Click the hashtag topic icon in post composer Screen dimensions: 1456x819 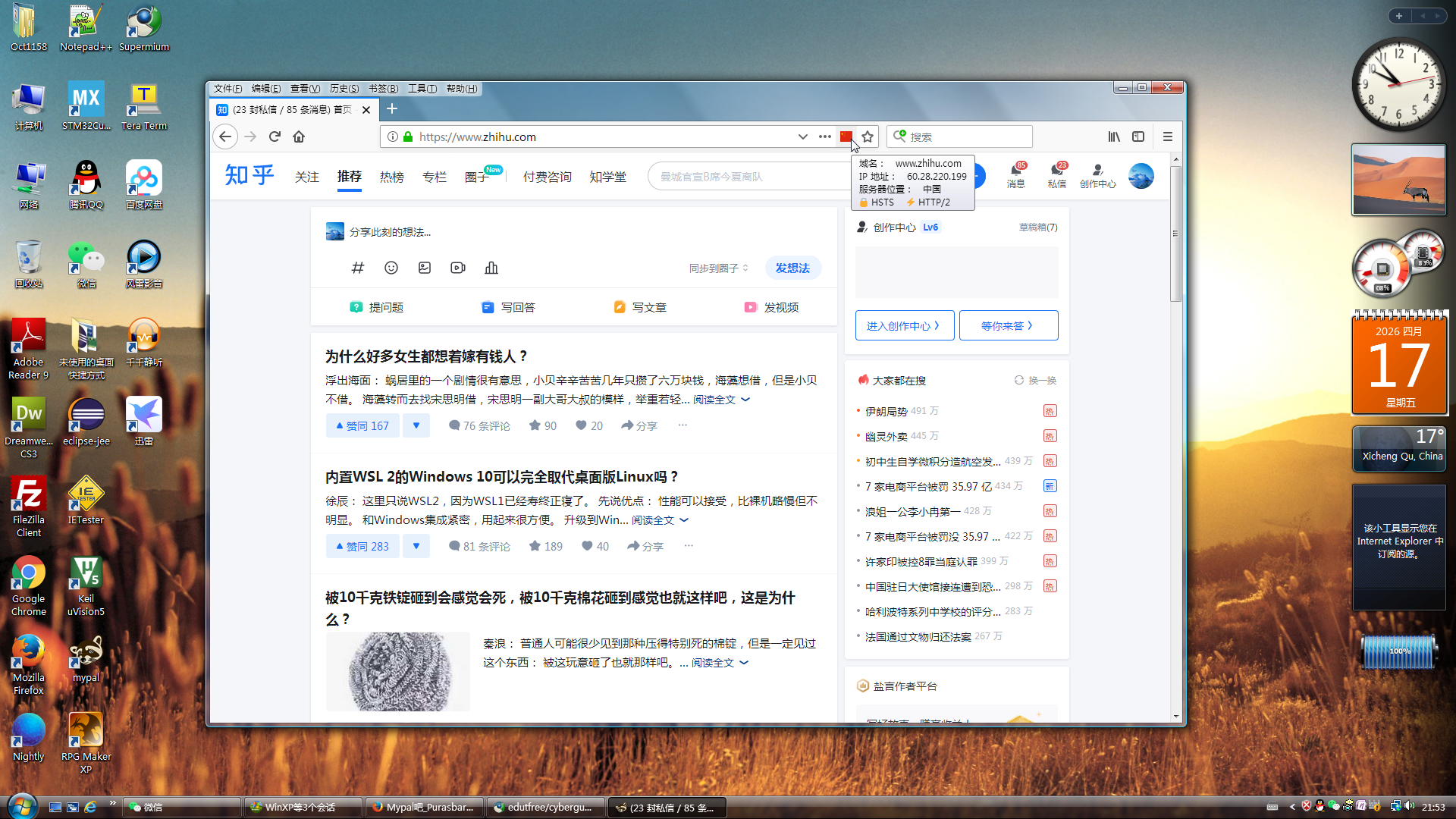pyautogui.click(x=358, y=268)
